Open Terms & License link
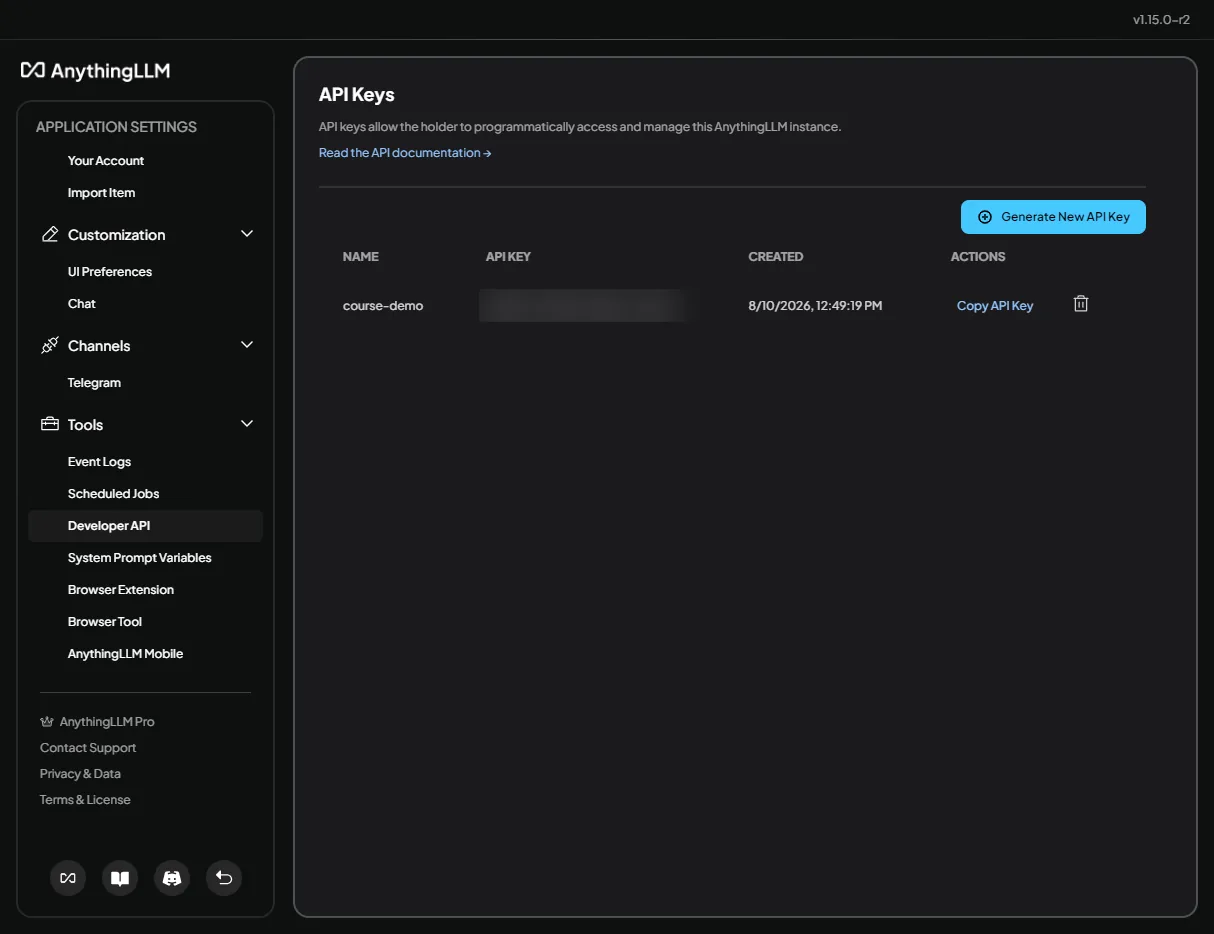This screenshot has width=1214, height=934. pos(85,799)
